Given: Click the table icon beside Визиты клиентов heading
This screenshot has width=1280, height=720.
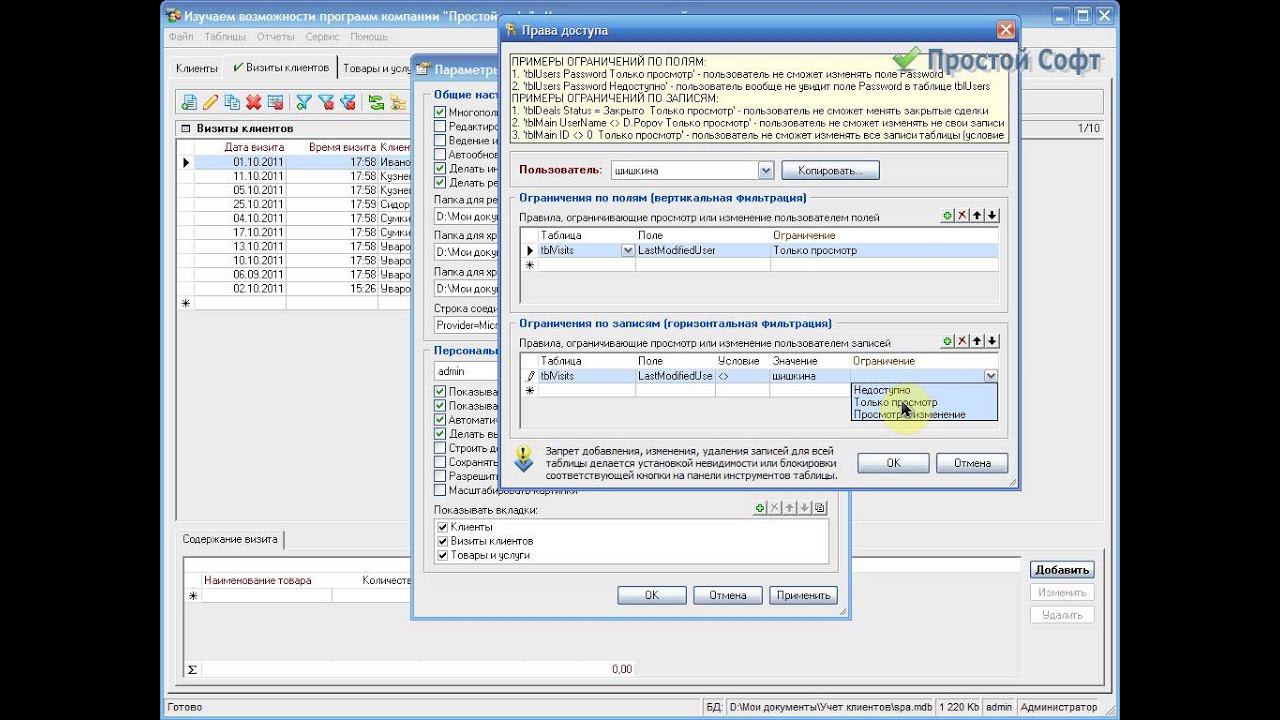Looking at the screenshot, I should click(x=185, y=129).
